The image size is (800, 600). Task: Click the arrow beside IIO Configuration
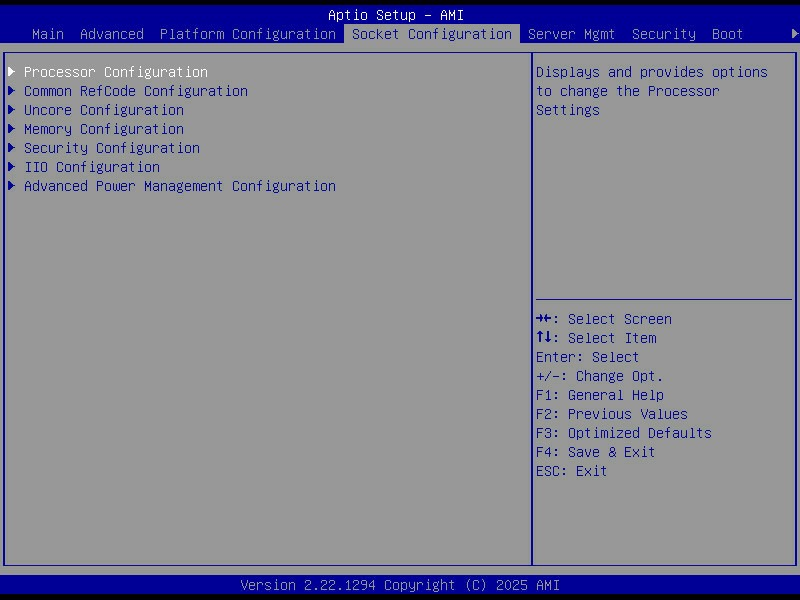tap(12, 167)
